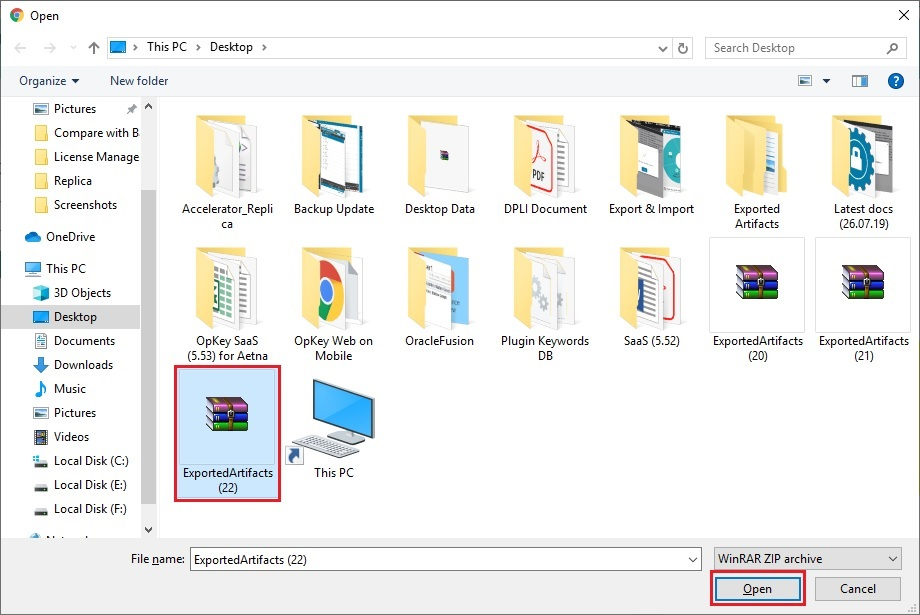Select the Export & Import folder
The width and height of the screenshot is (920, 615).
pos(651,163)
